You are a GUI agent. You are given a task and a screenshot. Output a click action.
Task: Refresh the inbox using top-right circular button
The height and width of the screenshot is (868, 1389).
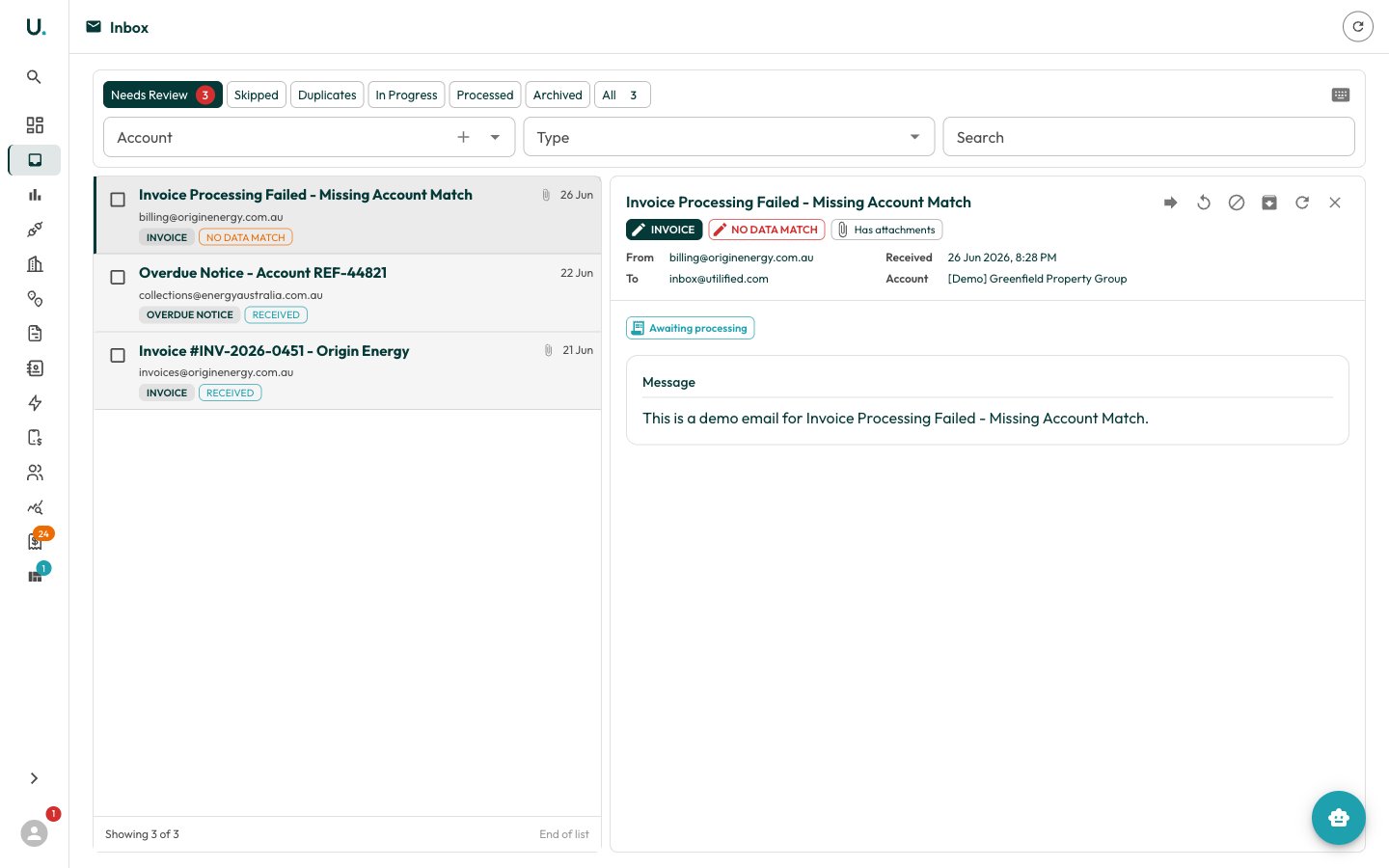[1357, 27]
